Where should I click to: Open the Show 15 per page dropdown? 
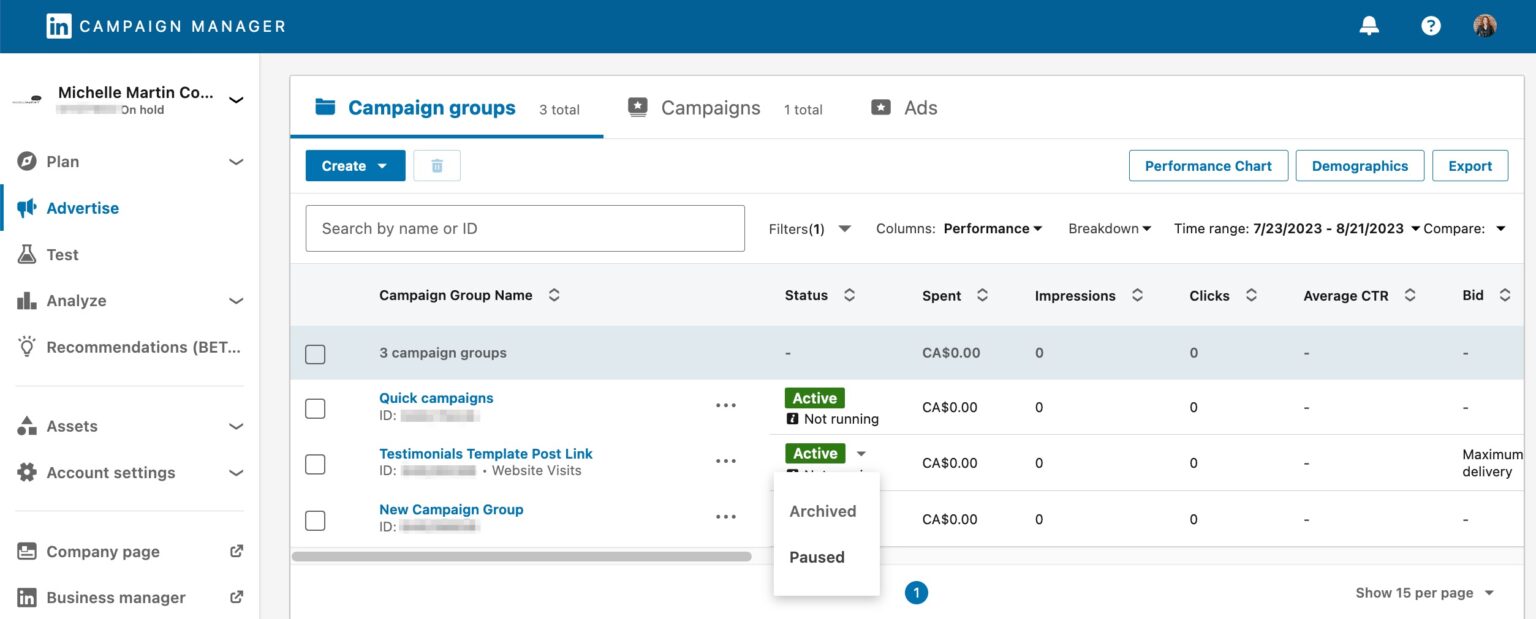pos(1422,592)
